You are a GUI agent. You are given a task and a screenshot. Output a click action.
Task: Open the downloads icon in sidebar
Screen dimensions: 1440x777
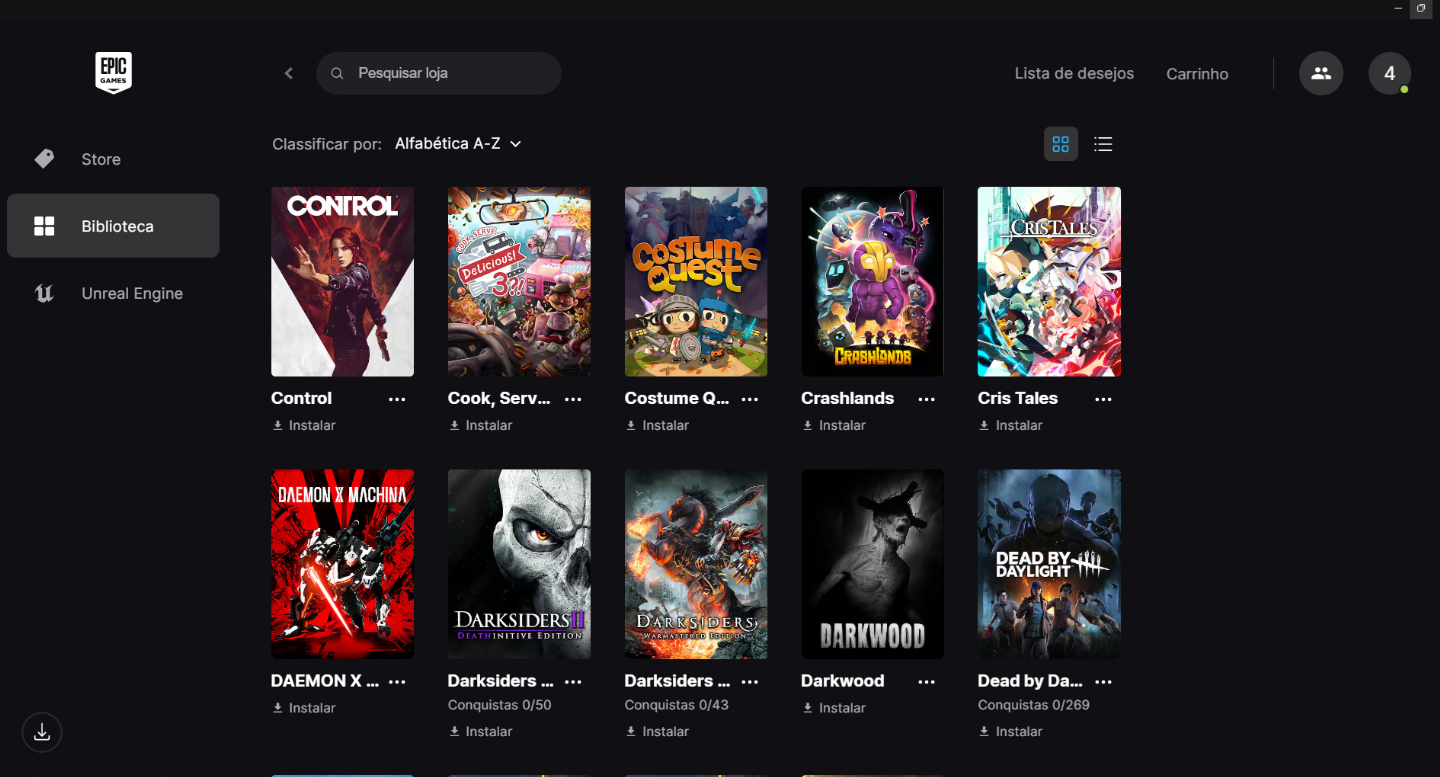(42, 732)
